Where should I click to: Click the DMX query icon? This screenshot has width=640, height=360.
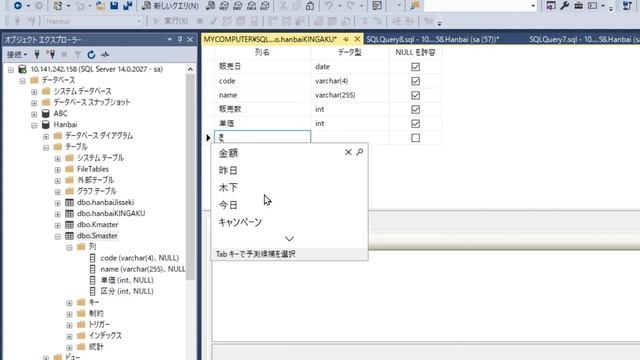click(x=238, y=6)
